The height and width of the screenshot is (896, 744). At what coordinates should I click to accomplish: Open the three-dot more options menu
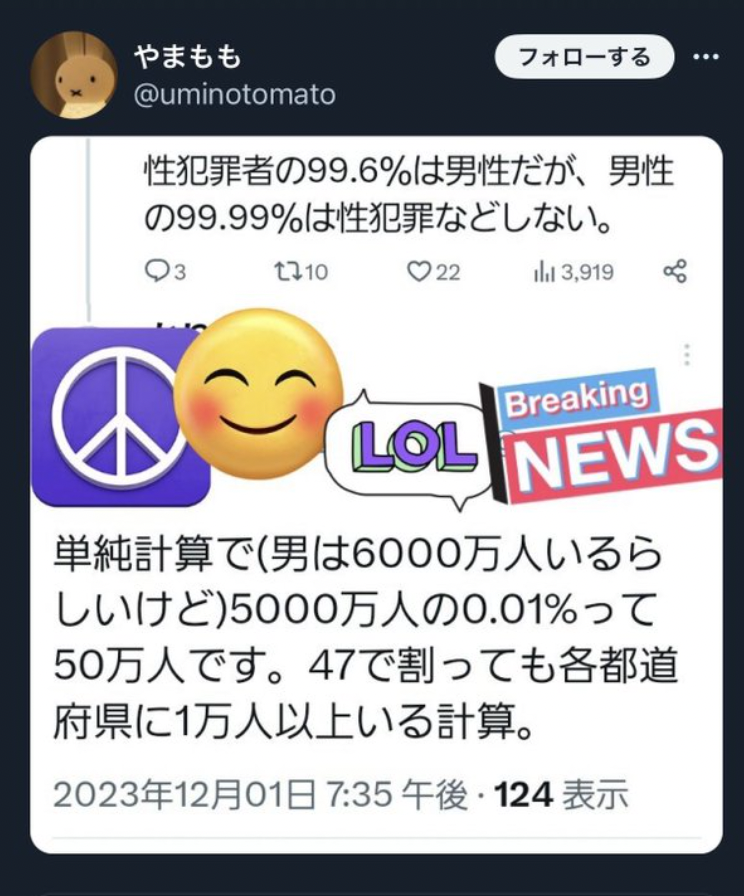pos(706,57)
